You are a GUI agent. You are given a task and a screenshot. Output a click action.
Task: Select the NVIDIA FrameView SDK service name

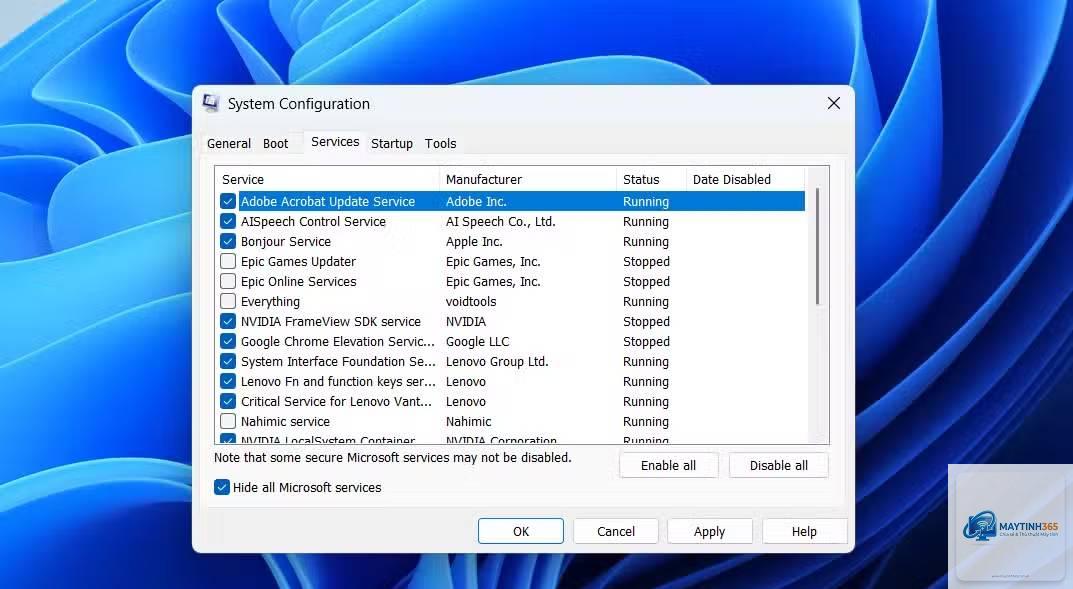click(x=331, y=321)
